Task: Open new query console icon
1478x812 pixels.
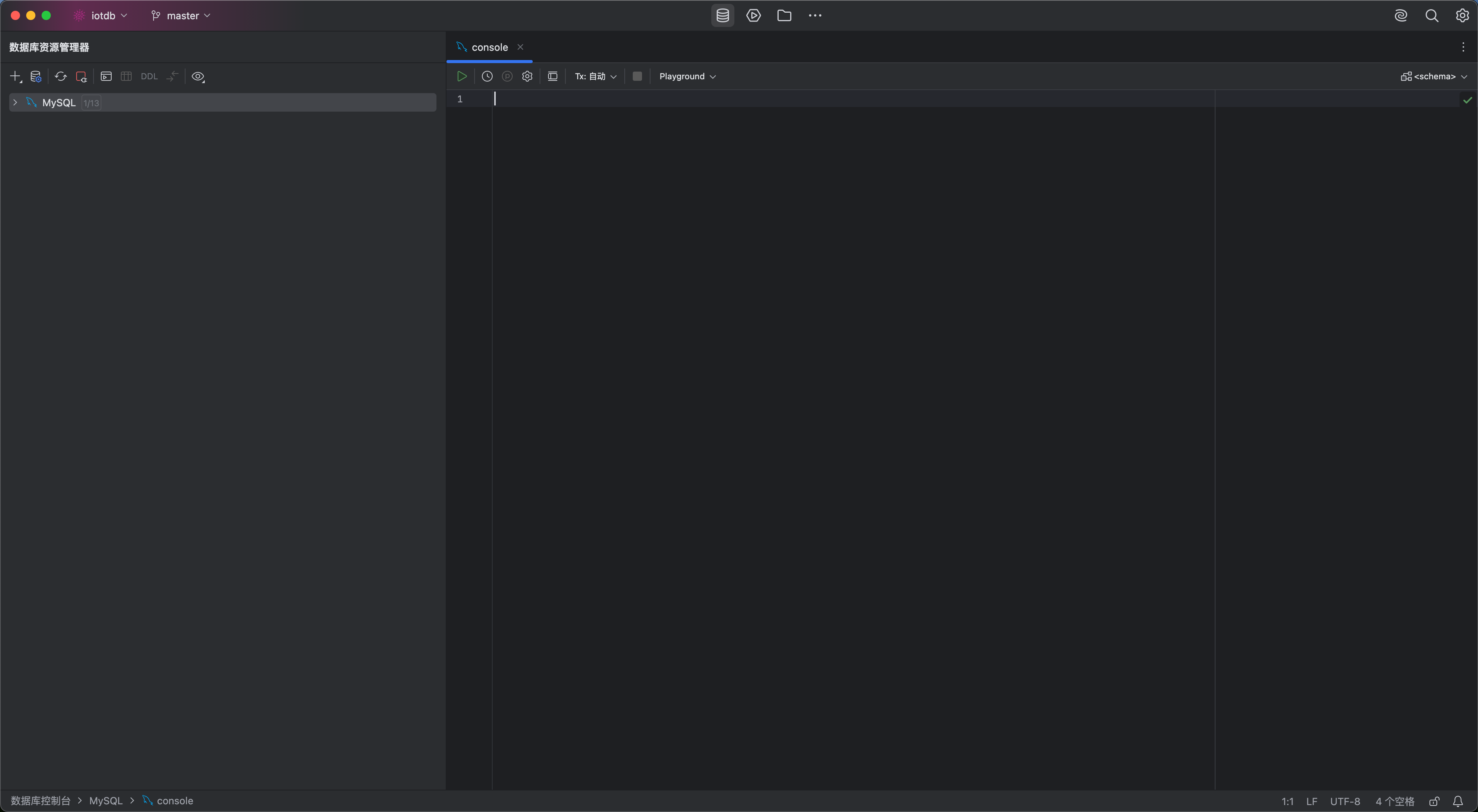Action: 106,76
